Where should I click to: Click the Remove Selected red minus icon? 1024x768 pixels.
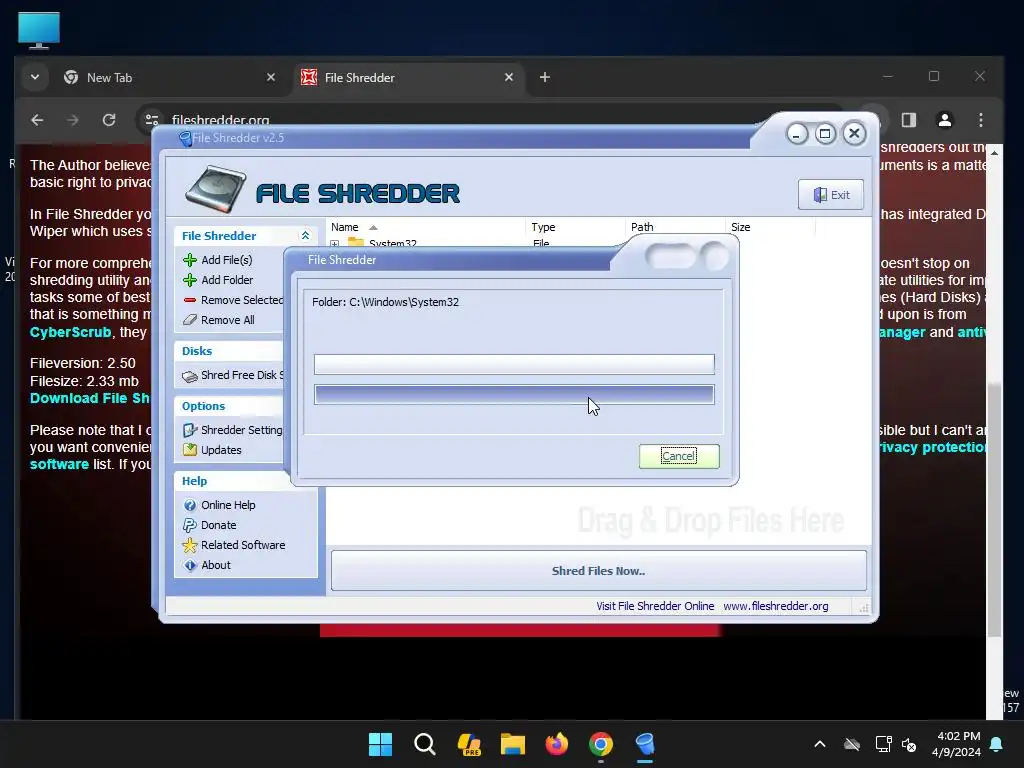pos(189,300)
